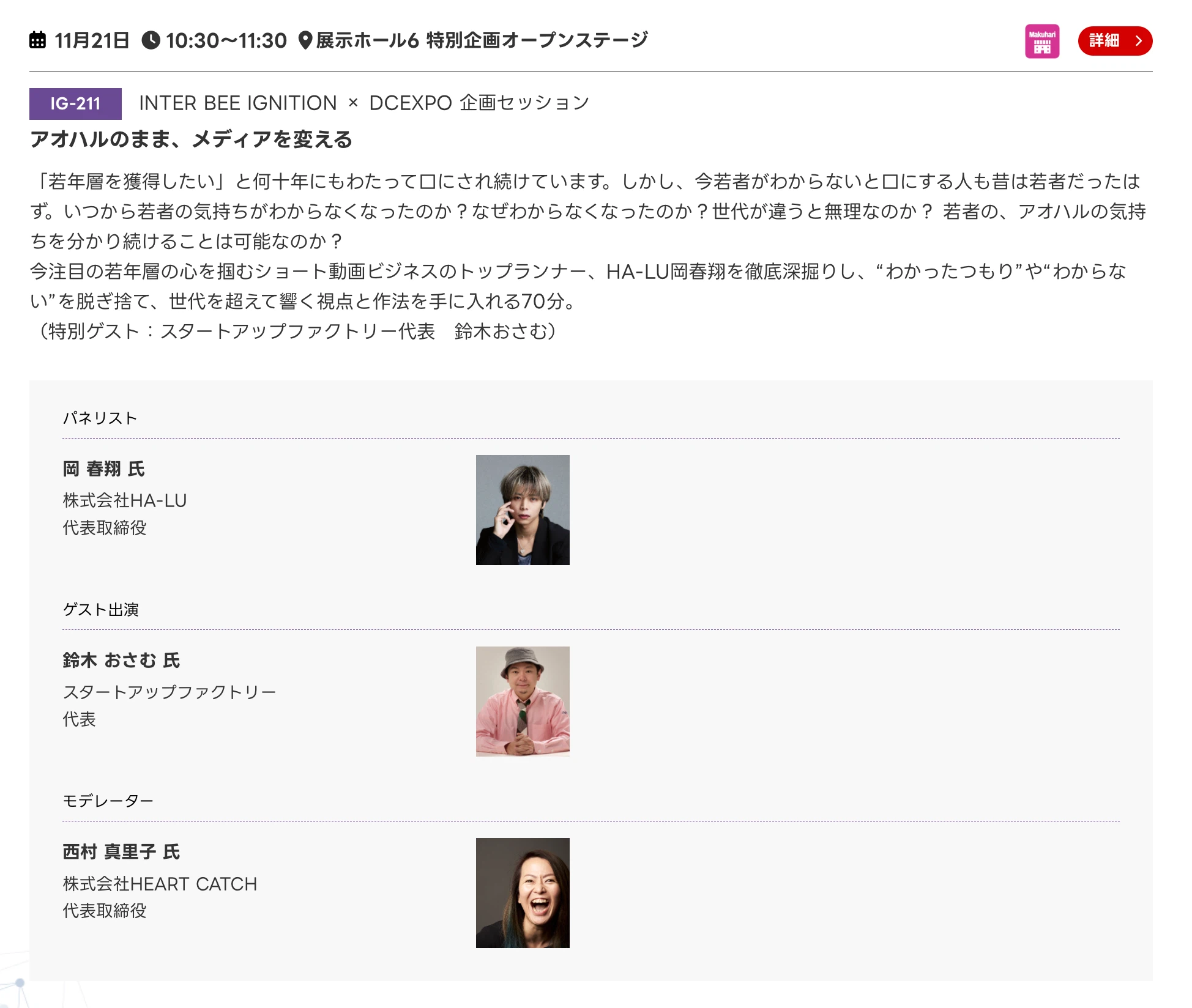Click the calendar icon beside 11月21日
The width and height of the screenshot is (1192, 1008).
pyautogui.click(x=38, y=40)
